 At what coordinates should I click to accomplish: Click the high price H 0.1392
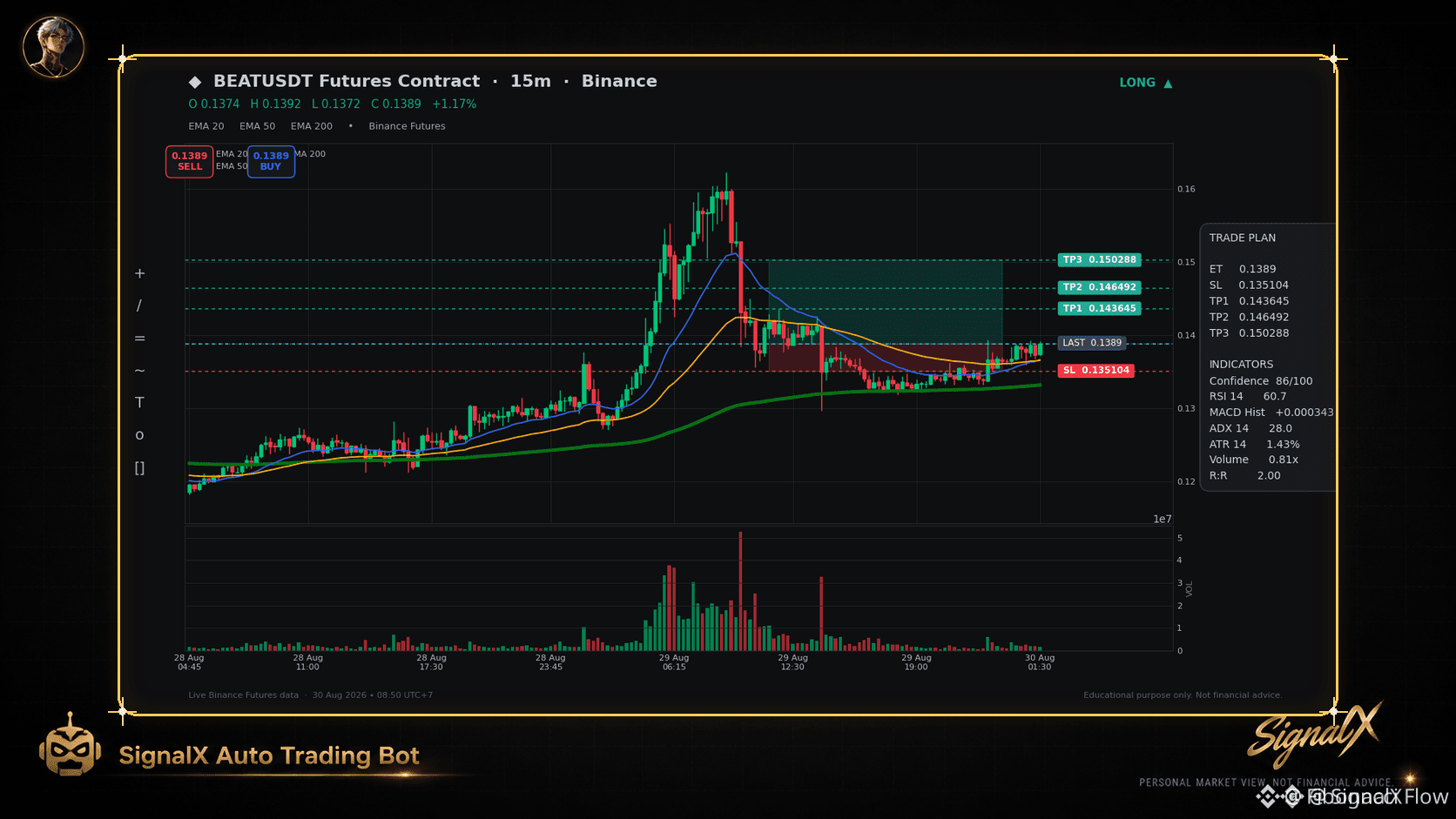[x=275, y=104]
